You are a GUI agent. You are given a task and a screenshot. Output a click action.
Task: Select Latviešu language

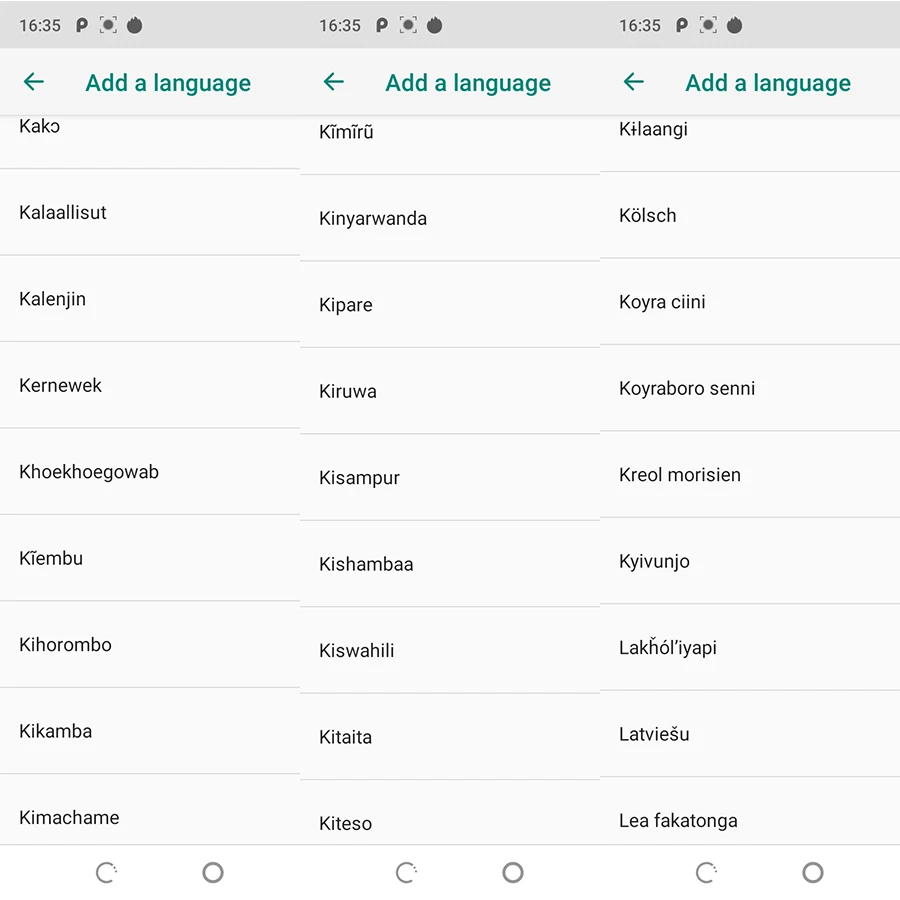(750, 734)
